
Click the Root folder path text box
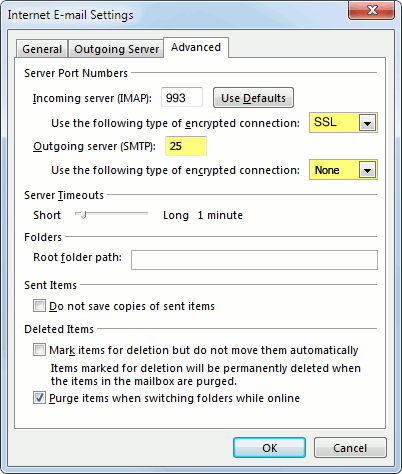pyautogui.click(x=254, y=260)
